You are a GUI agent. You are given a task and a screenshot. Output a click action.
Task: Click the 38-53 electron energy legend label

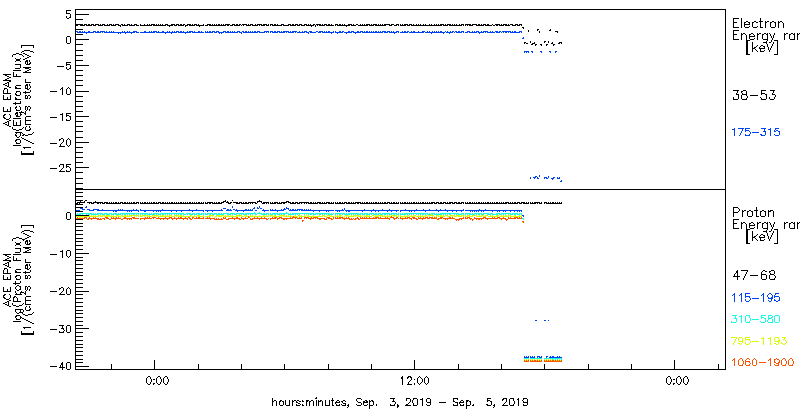tap(754, 96)
